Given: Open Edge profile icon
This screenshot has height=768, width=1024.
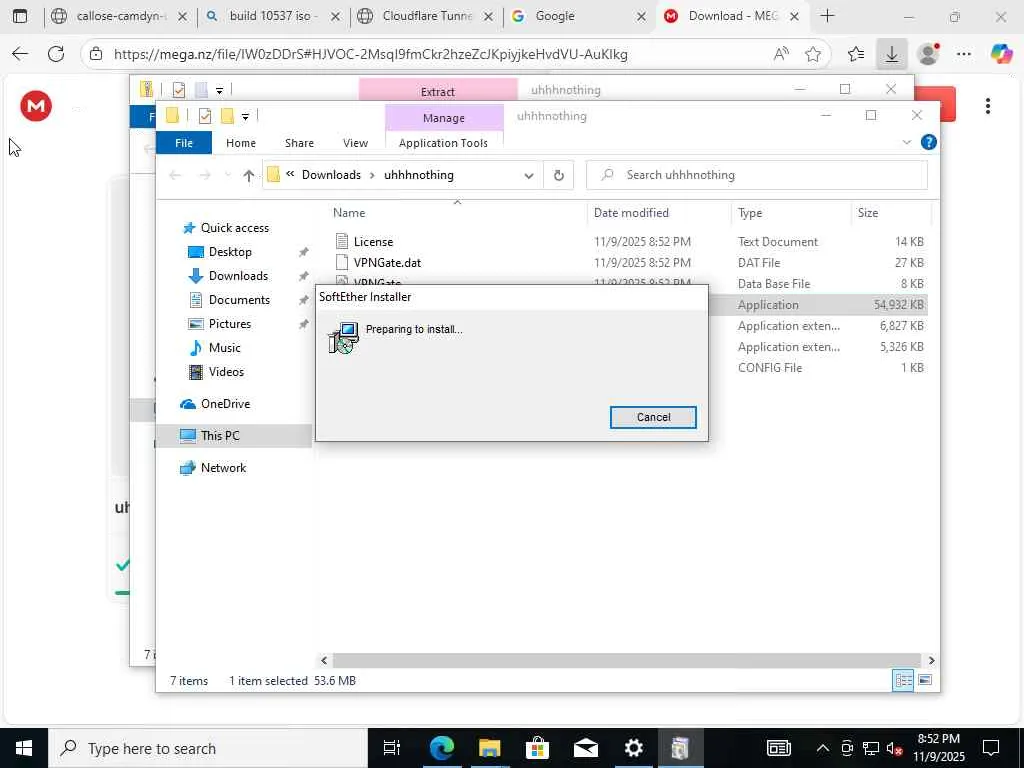Looking at the screenshot, I should point(928,54).
